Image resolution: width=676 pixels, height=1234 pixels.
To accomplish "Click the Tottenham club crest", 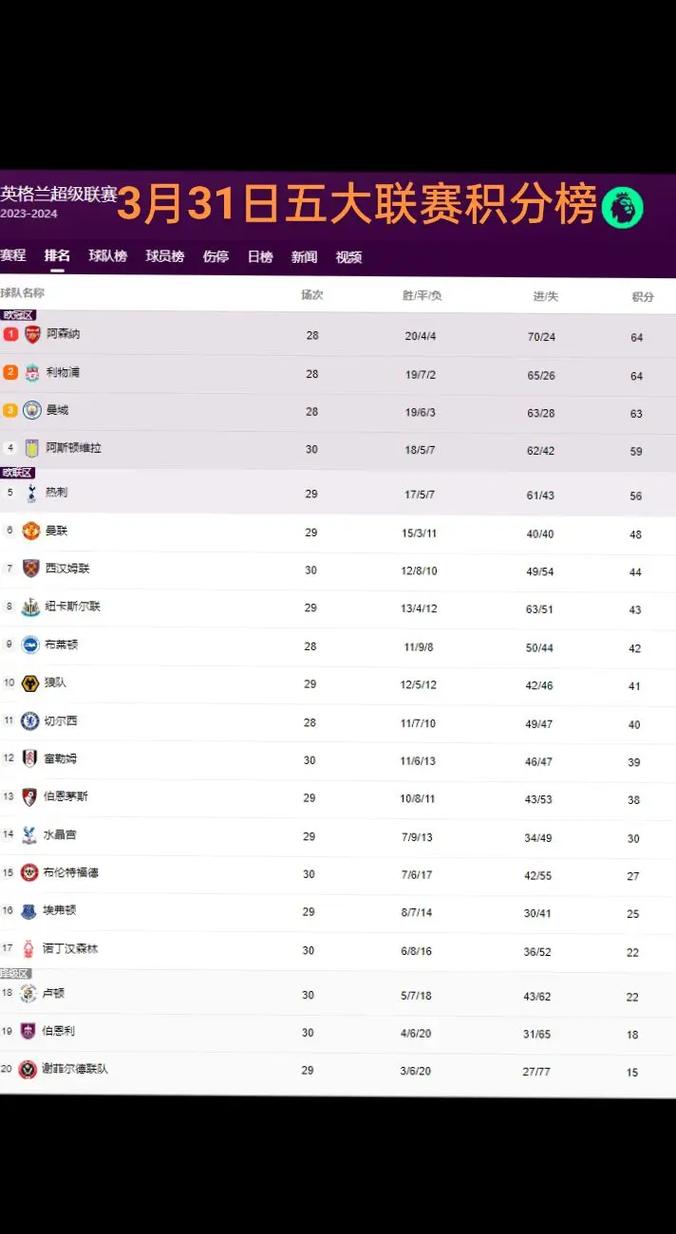I will tap(31, 492).
